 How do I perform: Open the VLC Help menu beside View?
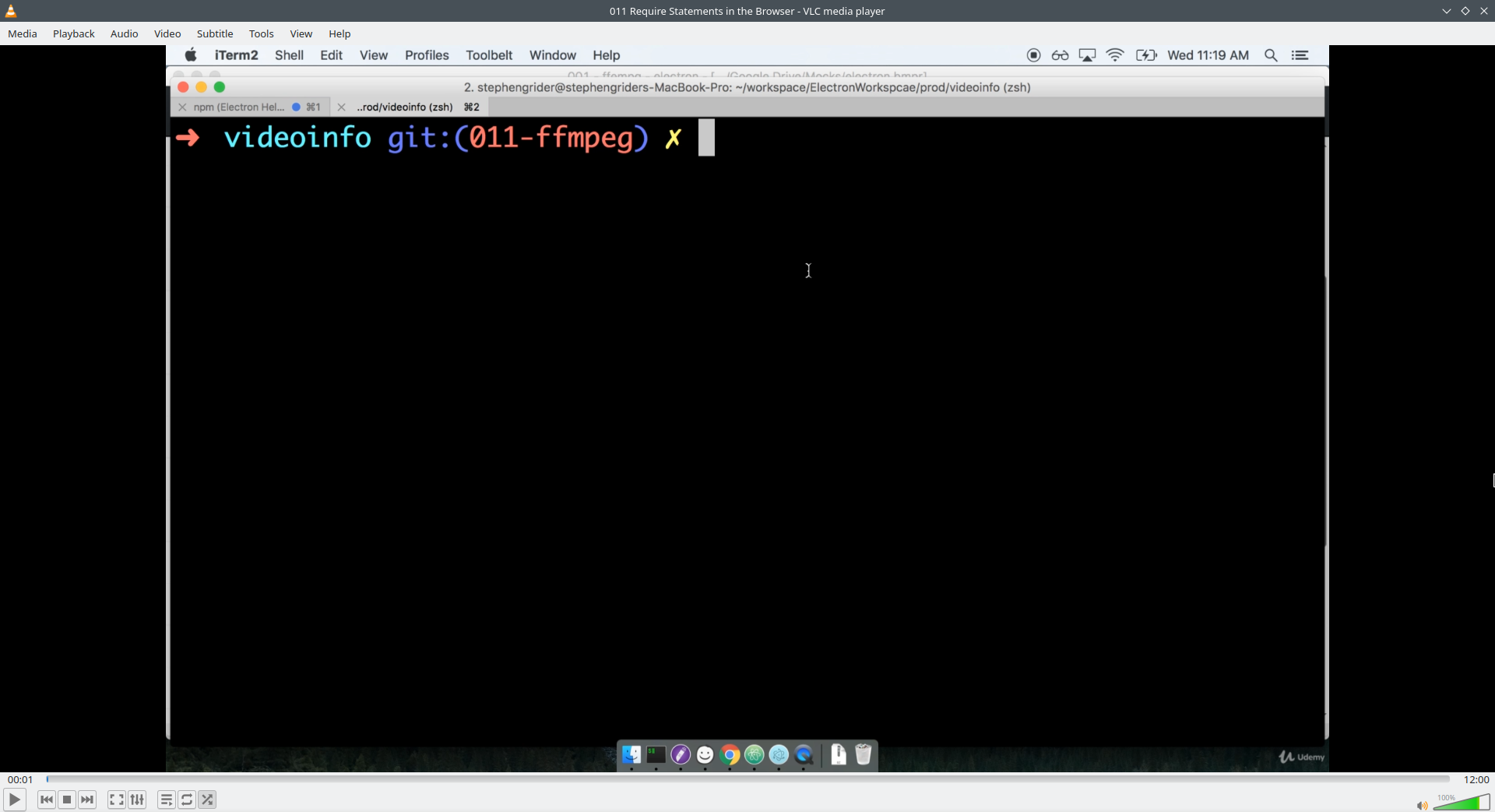339,33
